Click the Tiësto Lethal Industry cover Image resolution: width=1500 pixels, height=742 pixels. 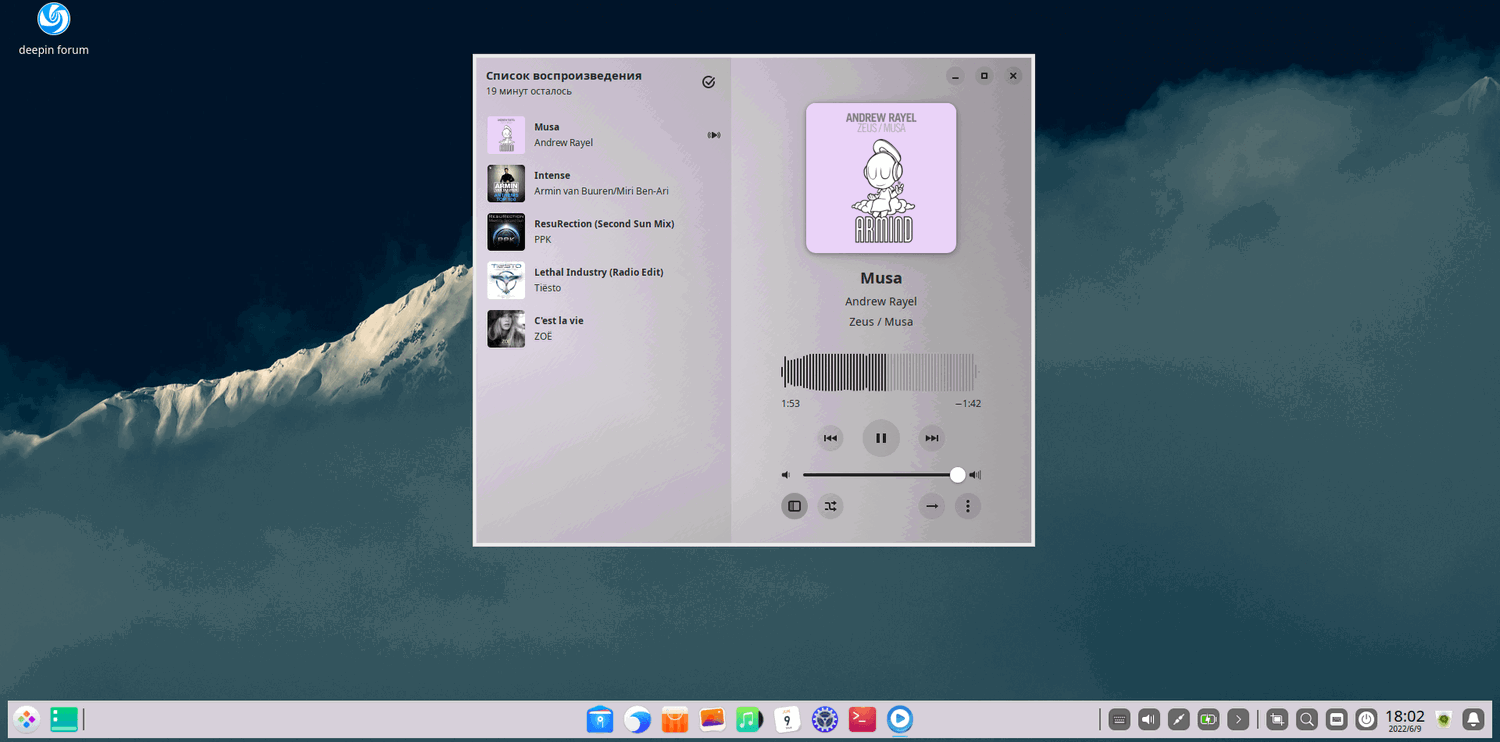(x=506, y=280)
